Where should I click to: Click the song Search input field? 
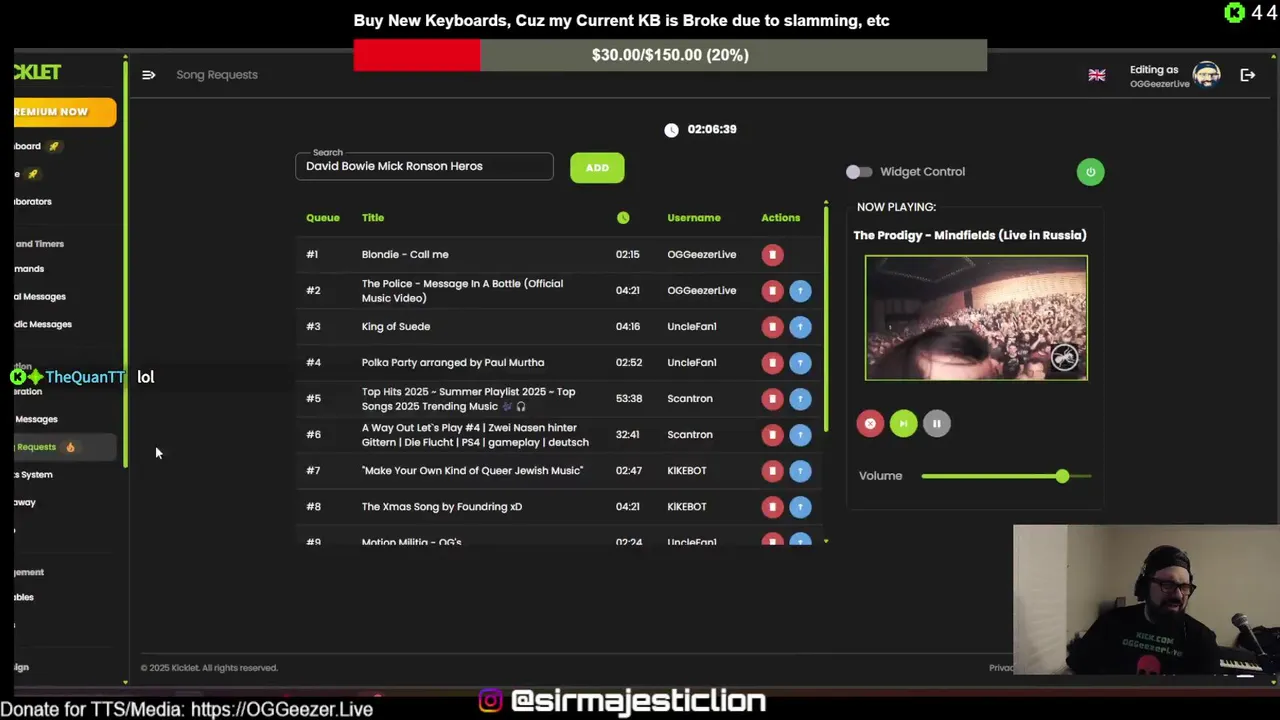point(424,167)
